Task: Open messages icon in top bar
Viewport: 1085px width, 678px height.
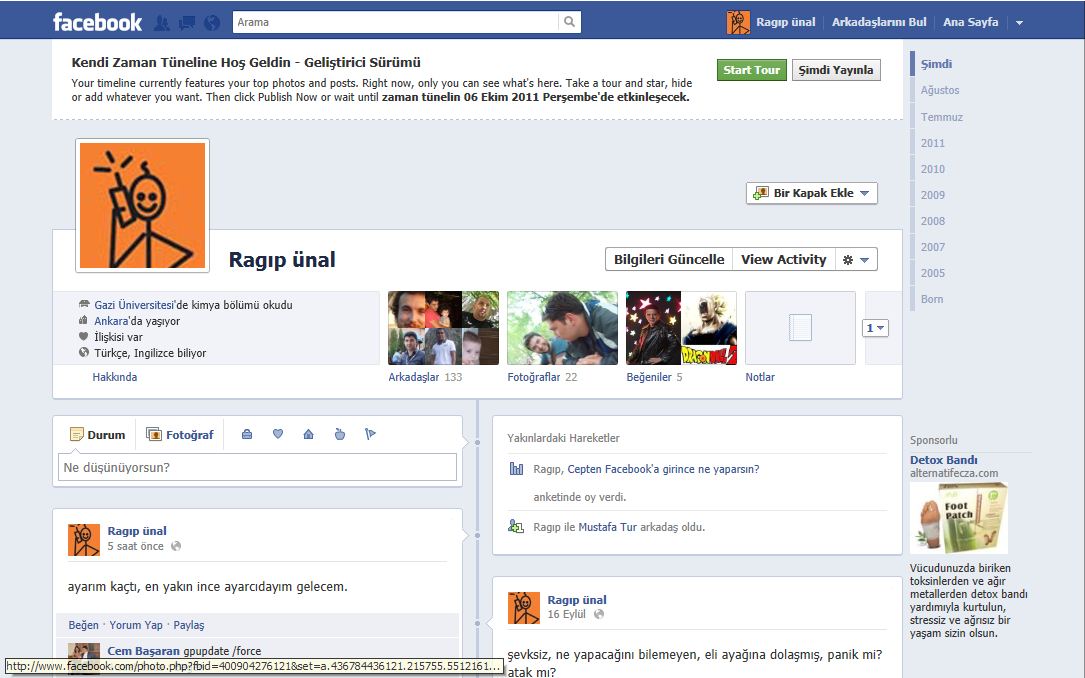Action: coord(187,23)
